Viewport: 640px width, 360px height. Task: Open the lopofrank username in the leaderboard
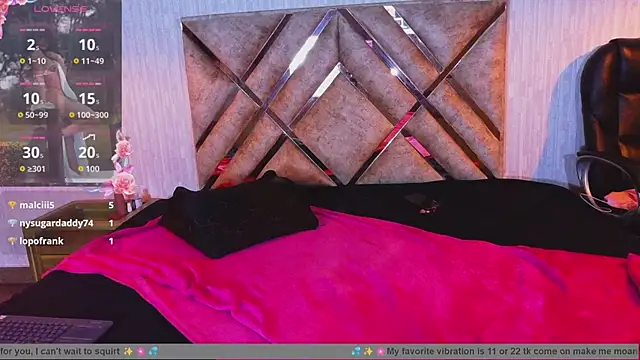click(x=41, y=241)
